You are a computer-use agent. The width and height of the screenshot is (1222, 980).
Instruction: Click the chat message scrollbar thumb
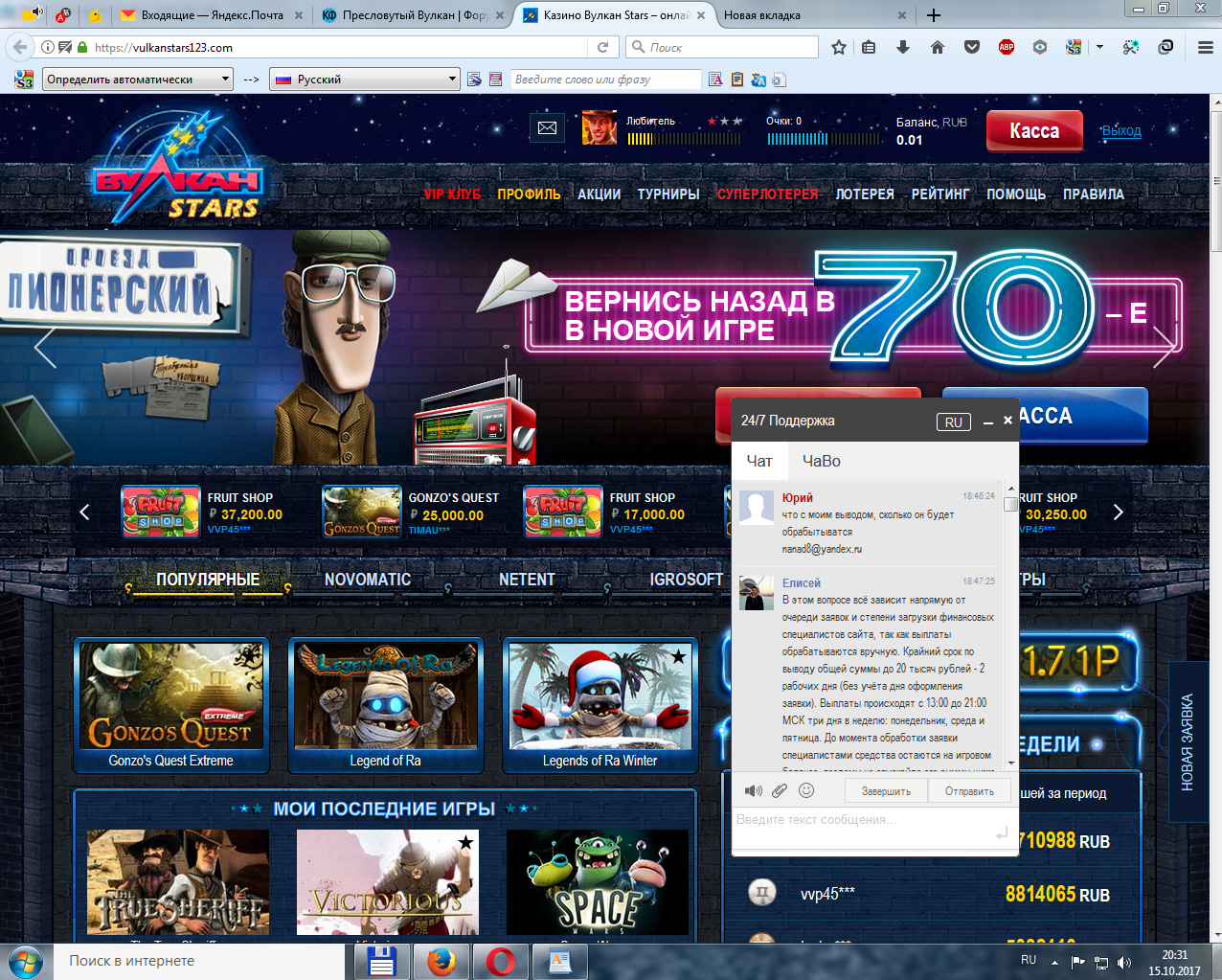(1010, 505)
